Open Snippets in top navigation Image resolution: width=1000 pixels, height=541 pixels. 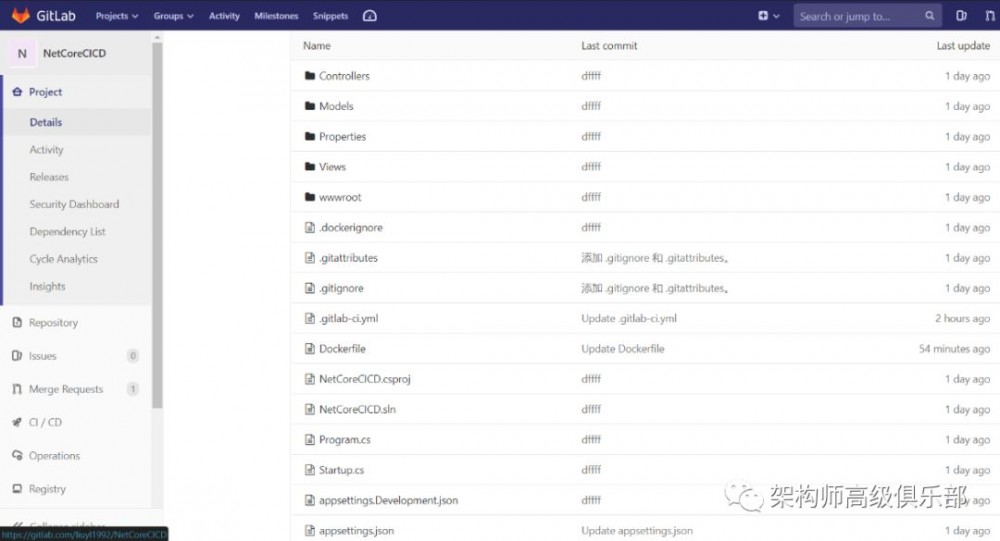[x=330, y=16]
